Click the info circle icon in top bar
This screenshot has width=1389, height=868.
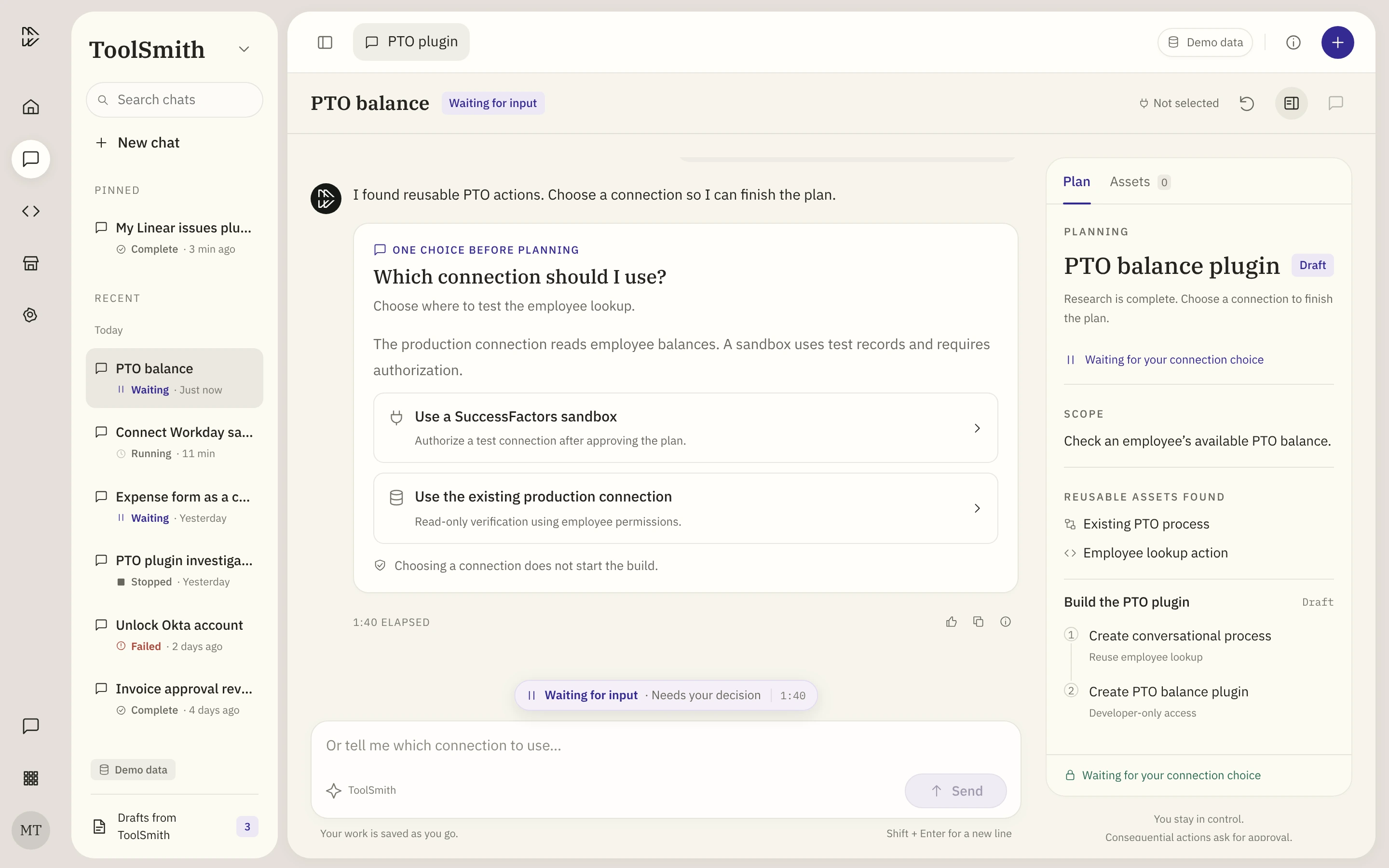click(x=1293, y=42)
